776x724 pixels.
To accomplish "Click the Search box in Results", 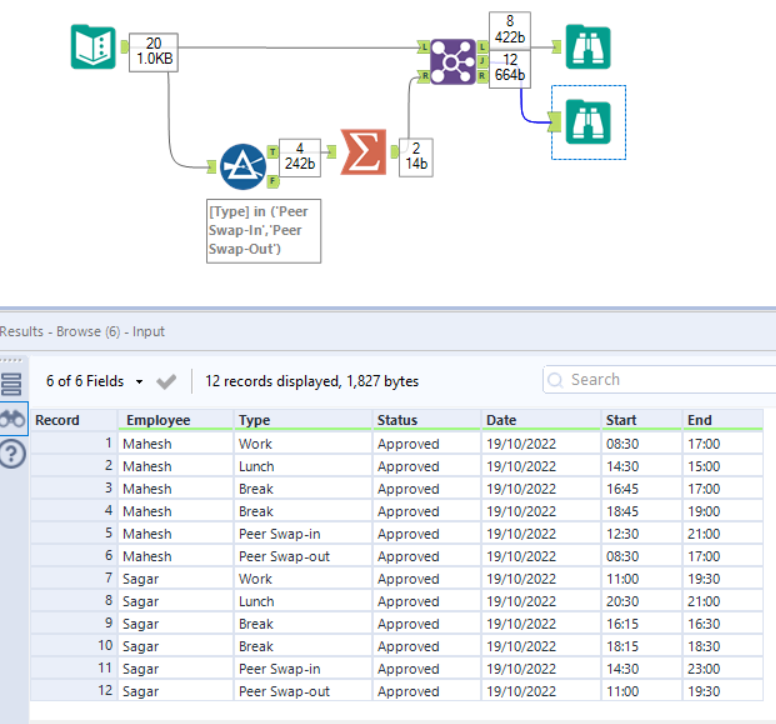I will tap(660, 380).
